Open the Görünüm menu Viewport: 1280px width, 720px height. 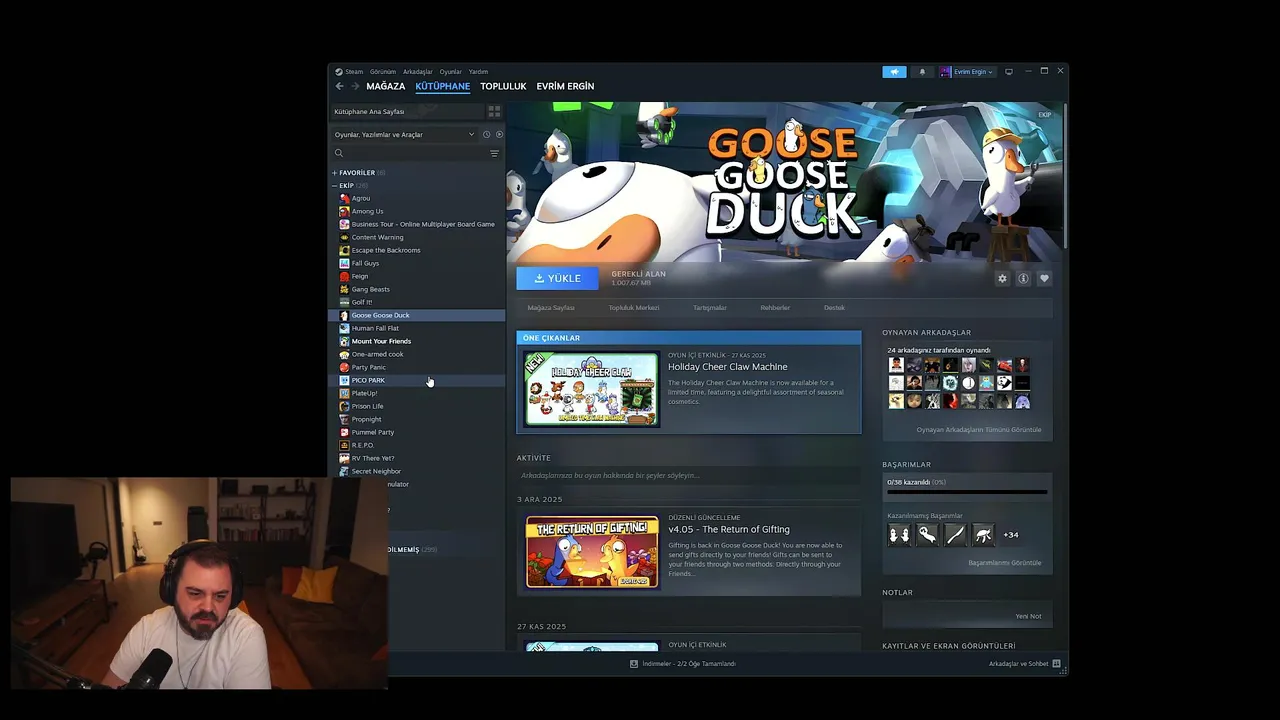(383, 72)
